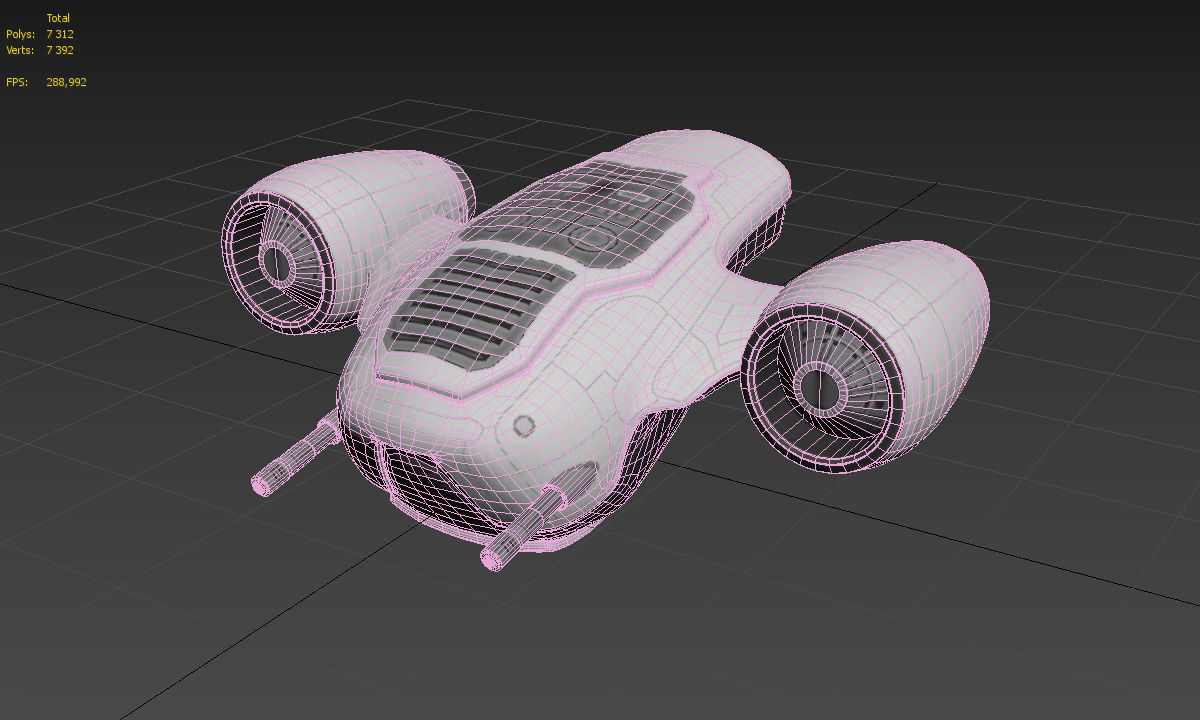Viewport: 1200px width, 720px height.
Task: Click the "Total" statistics header
Action: coord(58,18)
